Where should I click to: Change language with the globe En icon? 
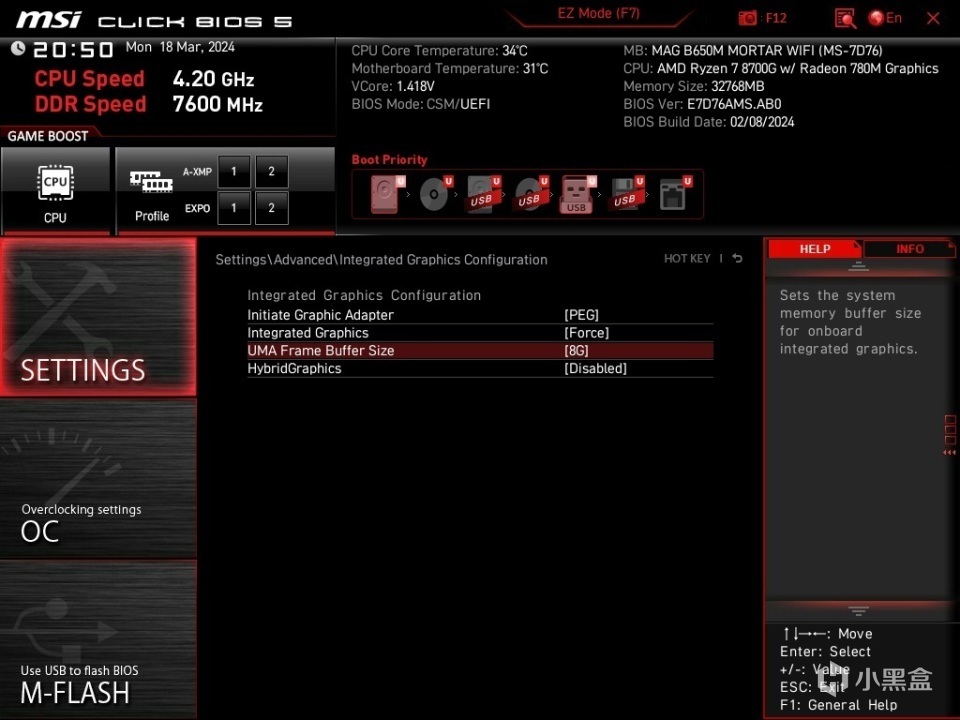tap(885, 18)
